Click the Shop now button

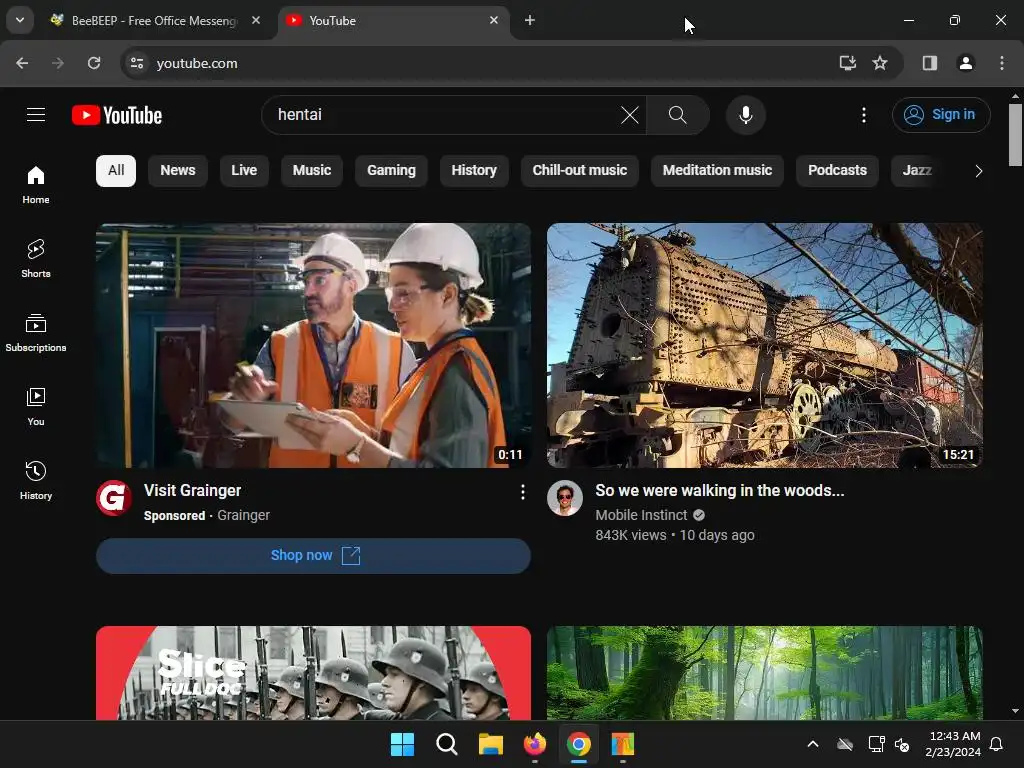pos(313,556)
